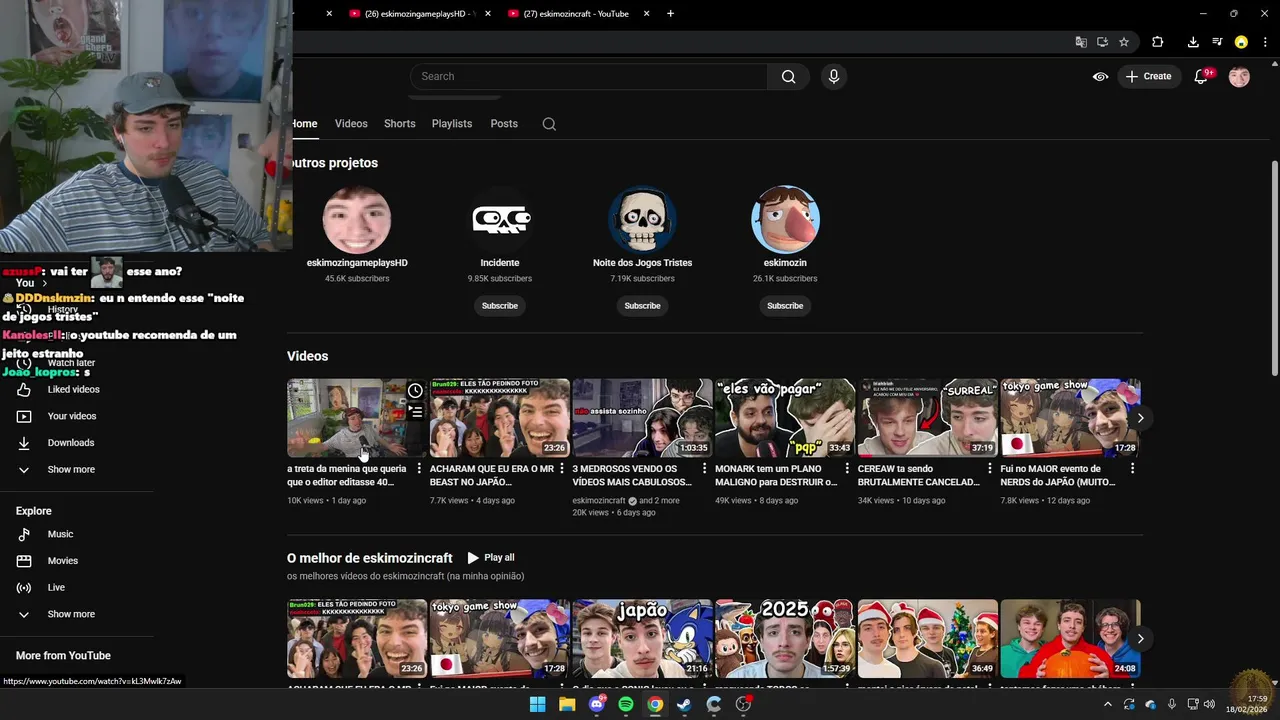This screenshot has height=720, width=1280.
Task: Open Chrome downloads icon
Action: [x=1193, y=42]
